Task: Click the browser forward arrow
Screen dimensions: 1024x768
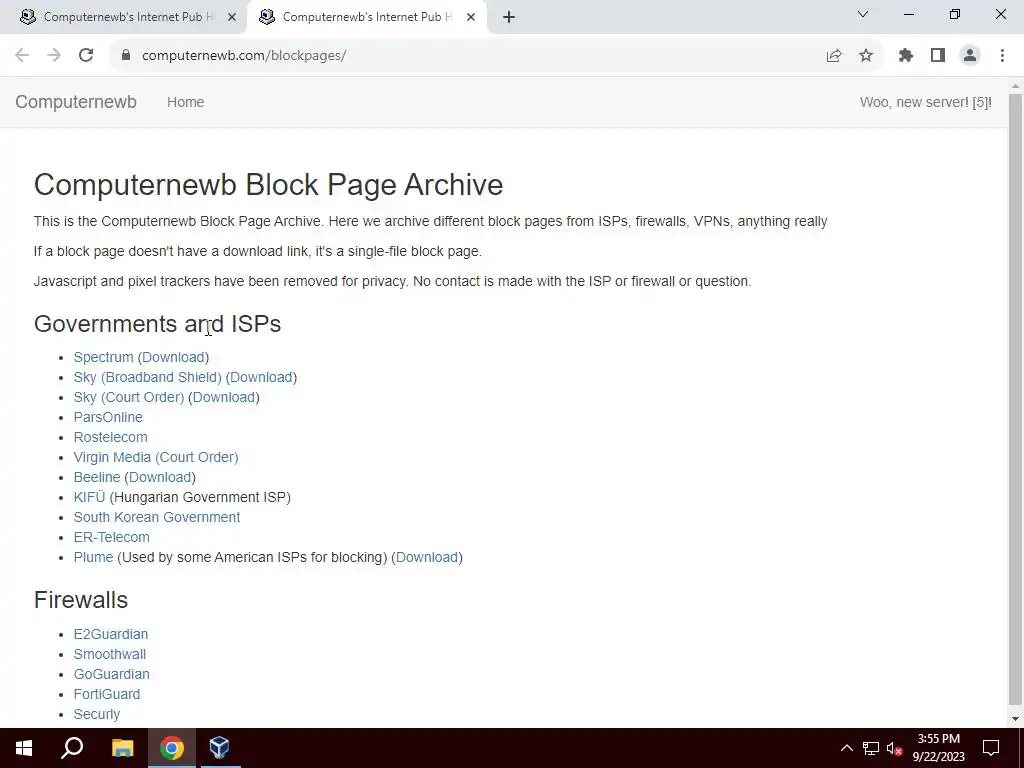Action: click(54, 56)
